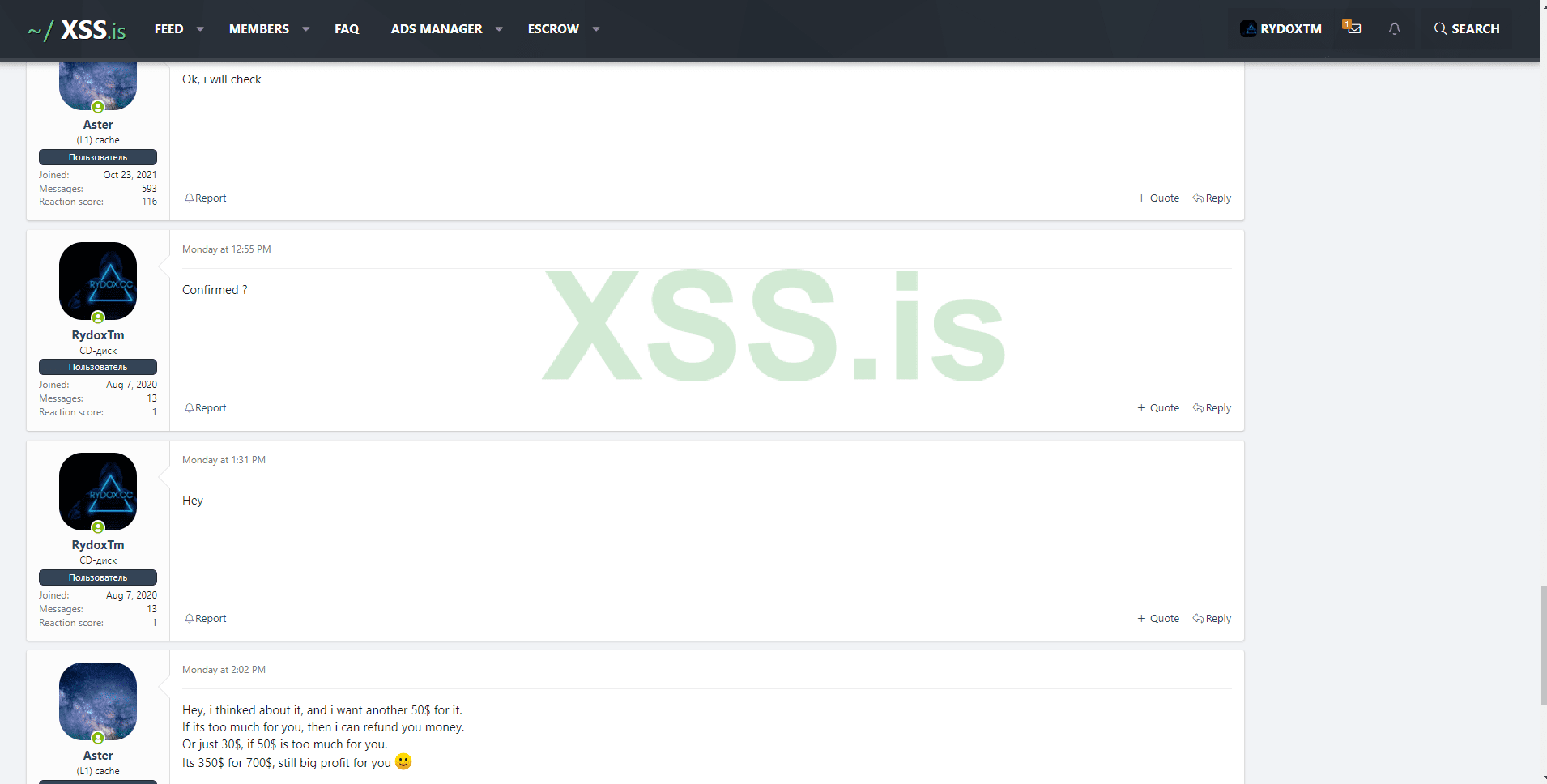This screenshot has height=784, width=1547.
Task: Open the inbox envelope icon
Action: [1353, 28]
